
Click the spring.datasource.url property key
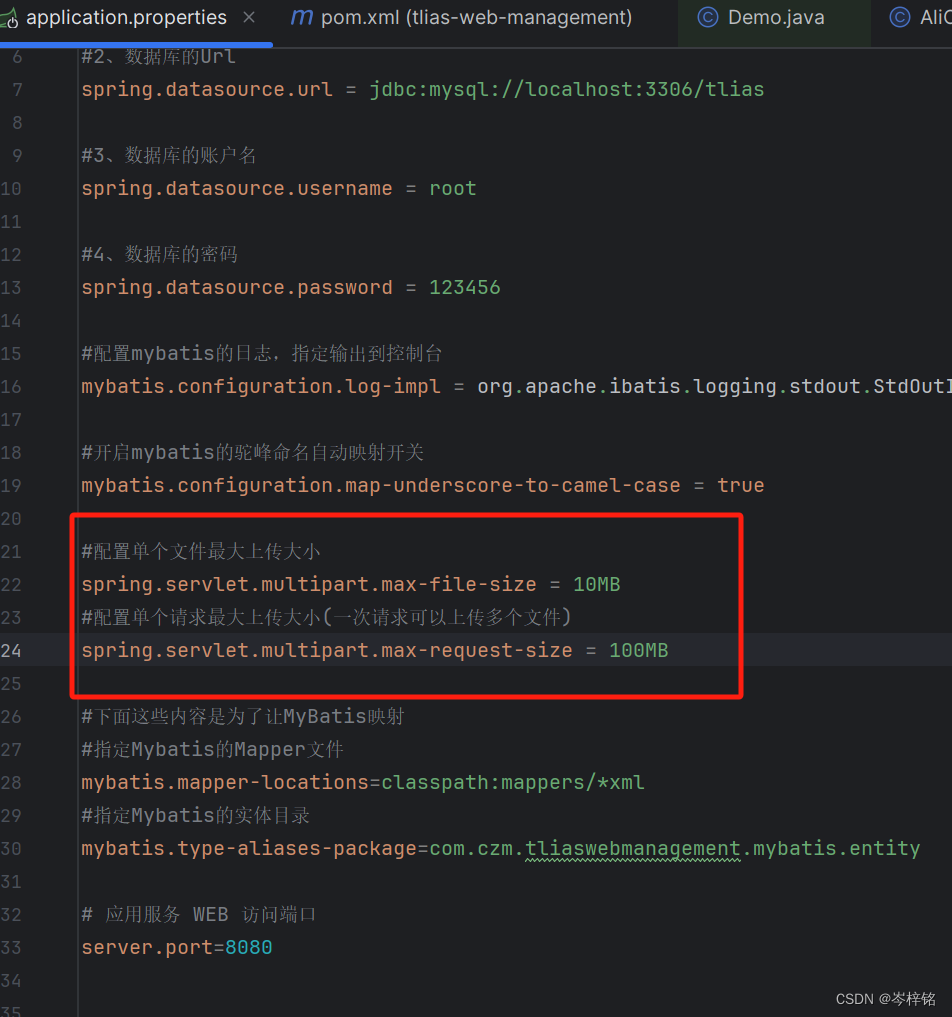pyautogui.click(x=207, y=90)
